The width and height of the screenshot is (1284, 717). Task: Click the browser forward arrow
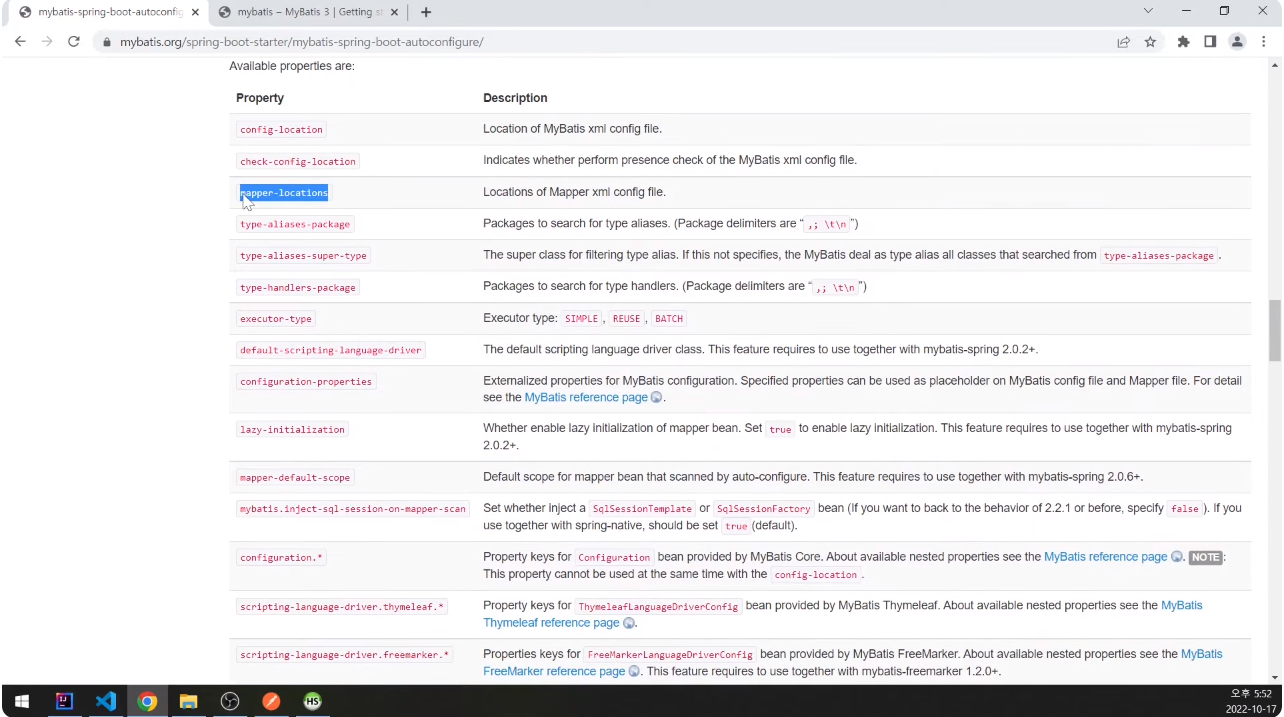tap(47, 42)
